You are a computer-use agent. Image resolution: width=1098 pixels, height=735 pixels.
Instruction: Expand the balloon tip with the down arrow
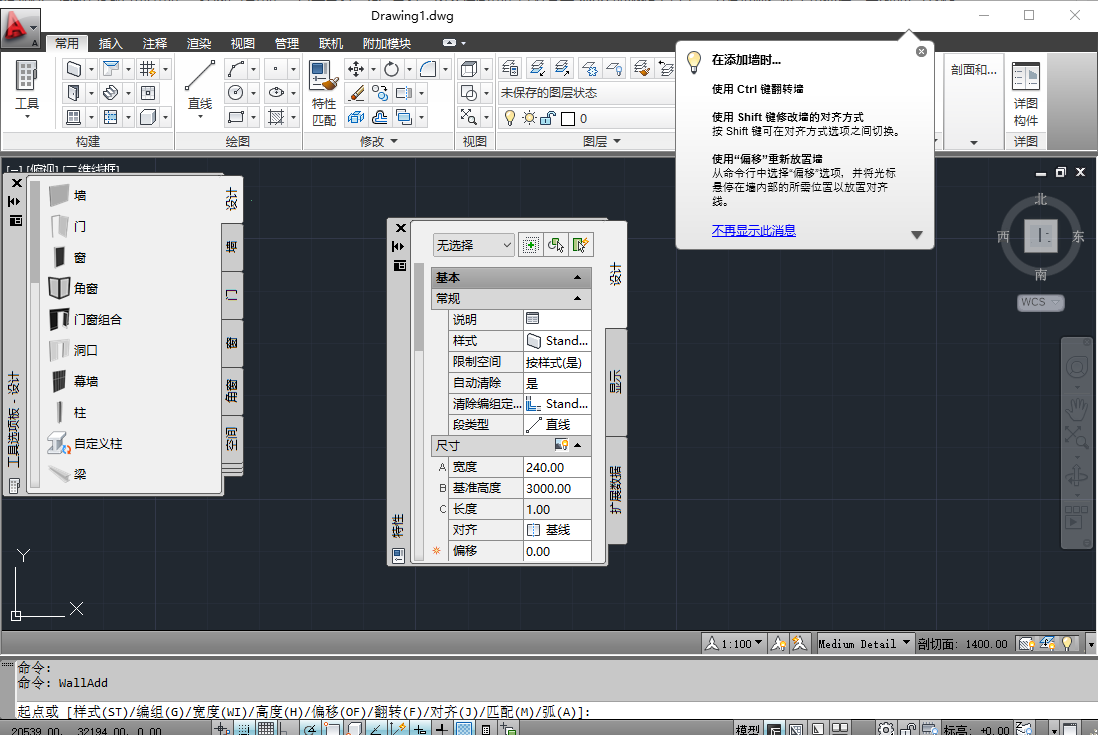pyautogui.click(x=917, y=234)
